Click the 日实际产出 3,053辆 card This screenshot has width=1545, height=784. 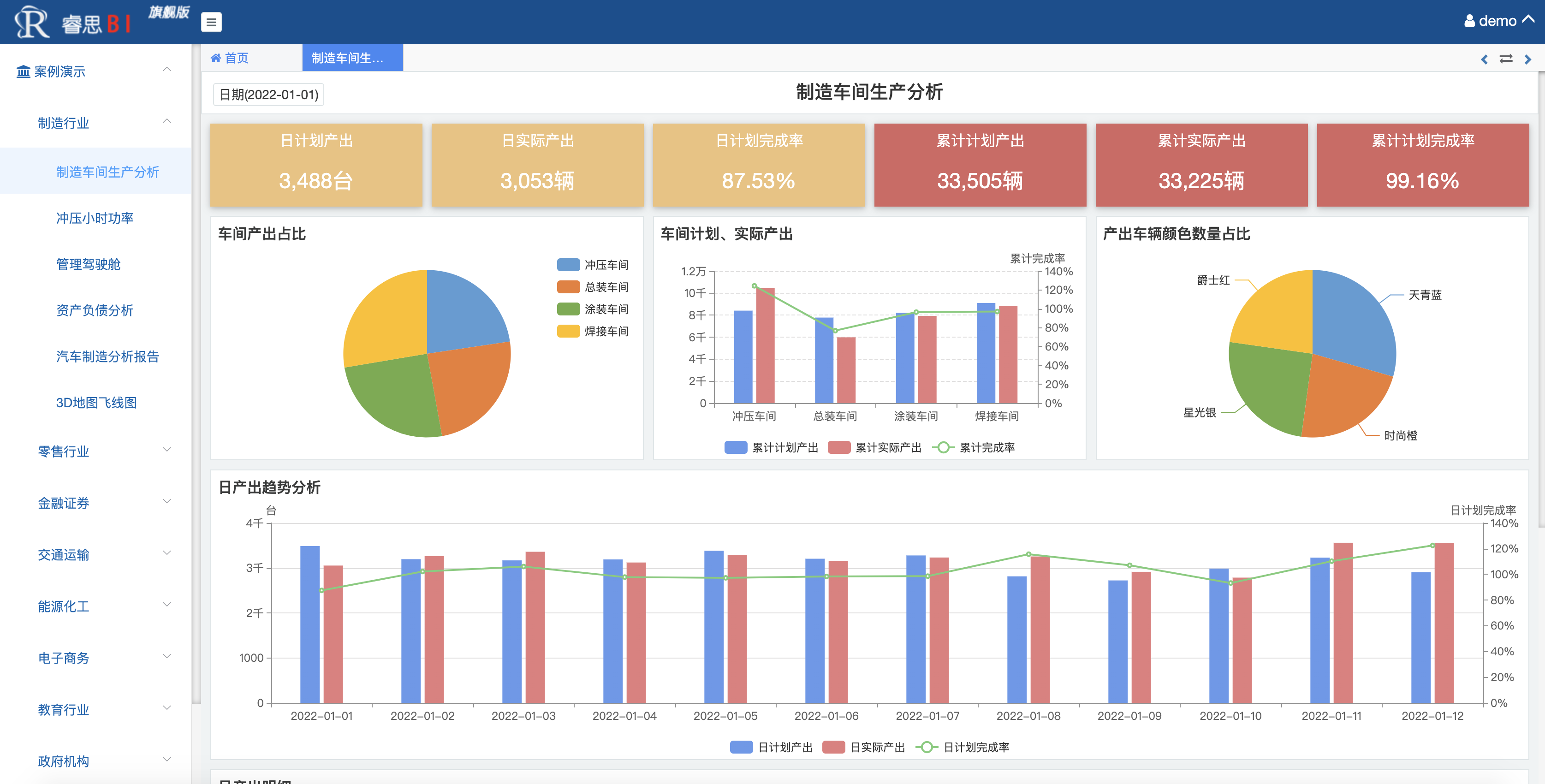pos(537,165)
